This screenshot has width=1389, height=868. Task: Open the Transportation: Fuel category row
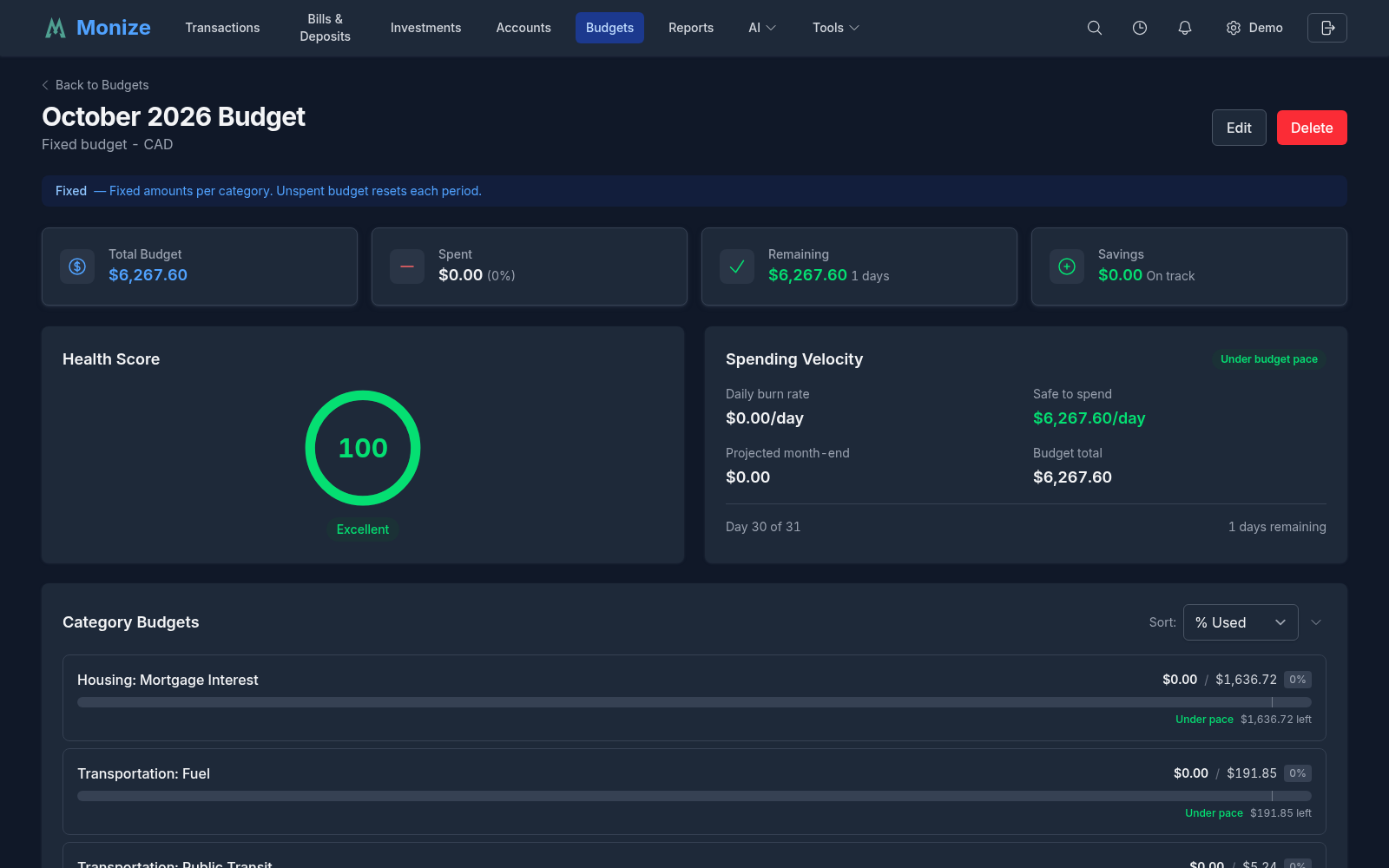click(694, 792)
